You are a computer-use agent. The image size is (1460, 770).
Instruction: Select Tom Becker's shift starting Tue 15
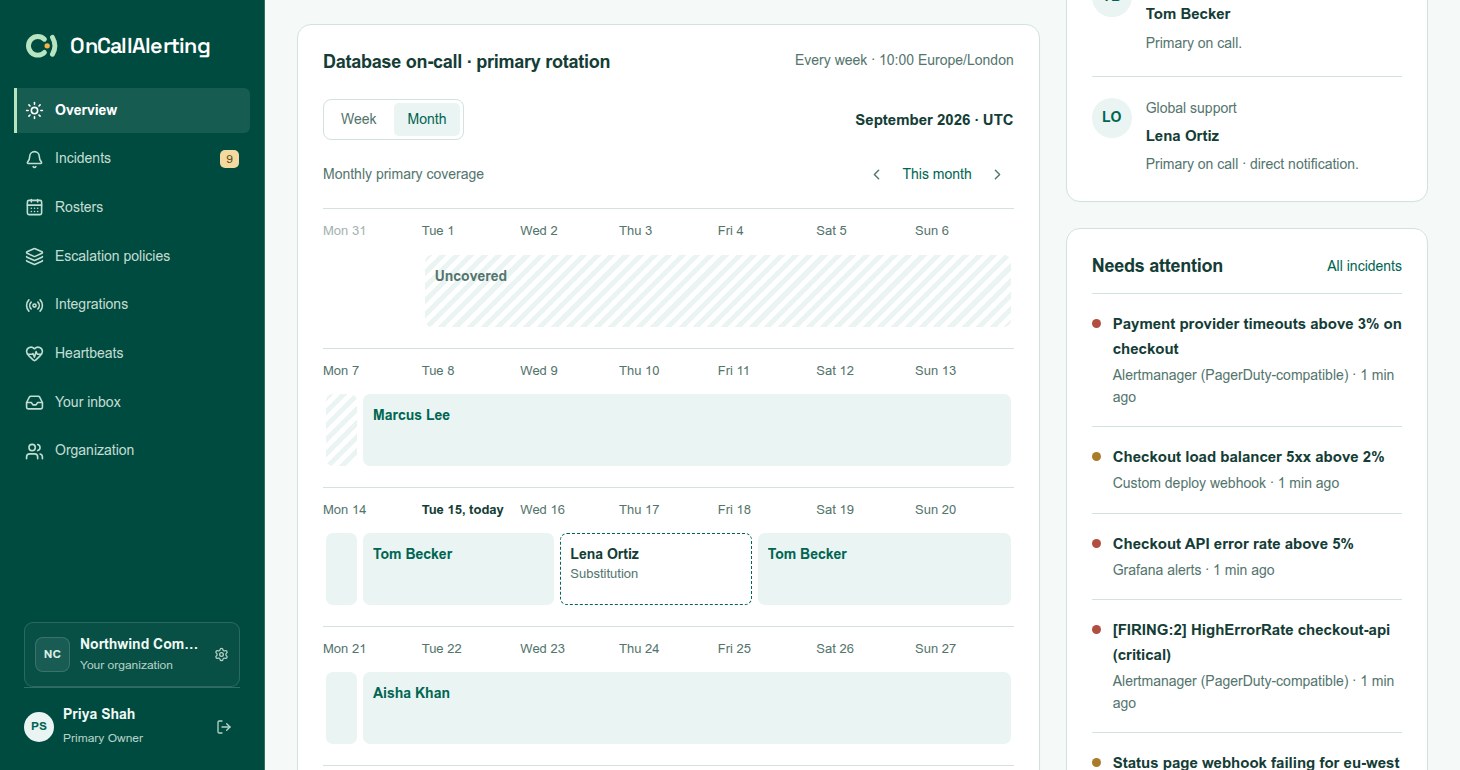coord(458,569)
